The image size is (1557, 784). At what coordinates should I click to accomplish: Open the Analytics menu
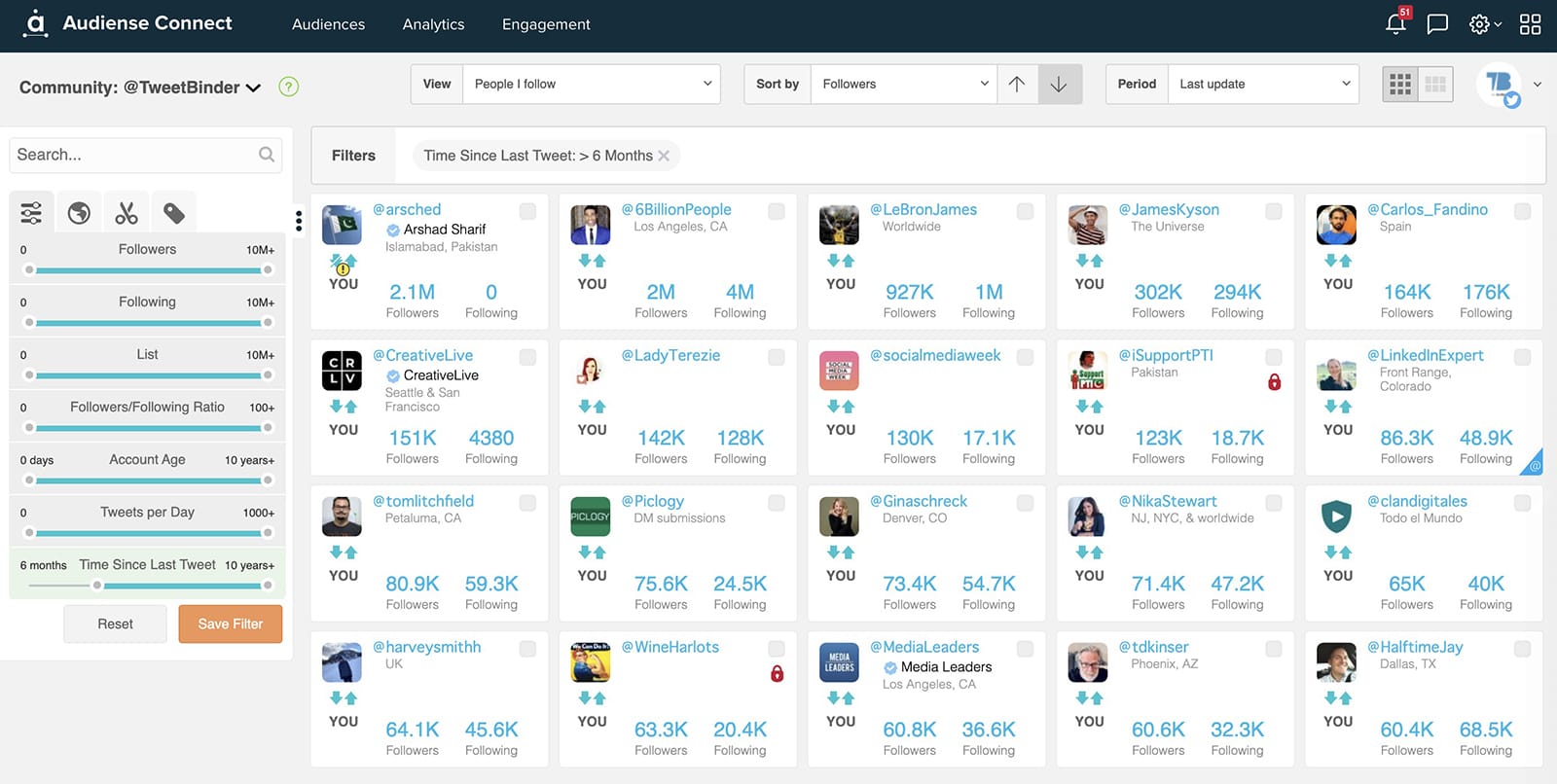tap(433, 24)
